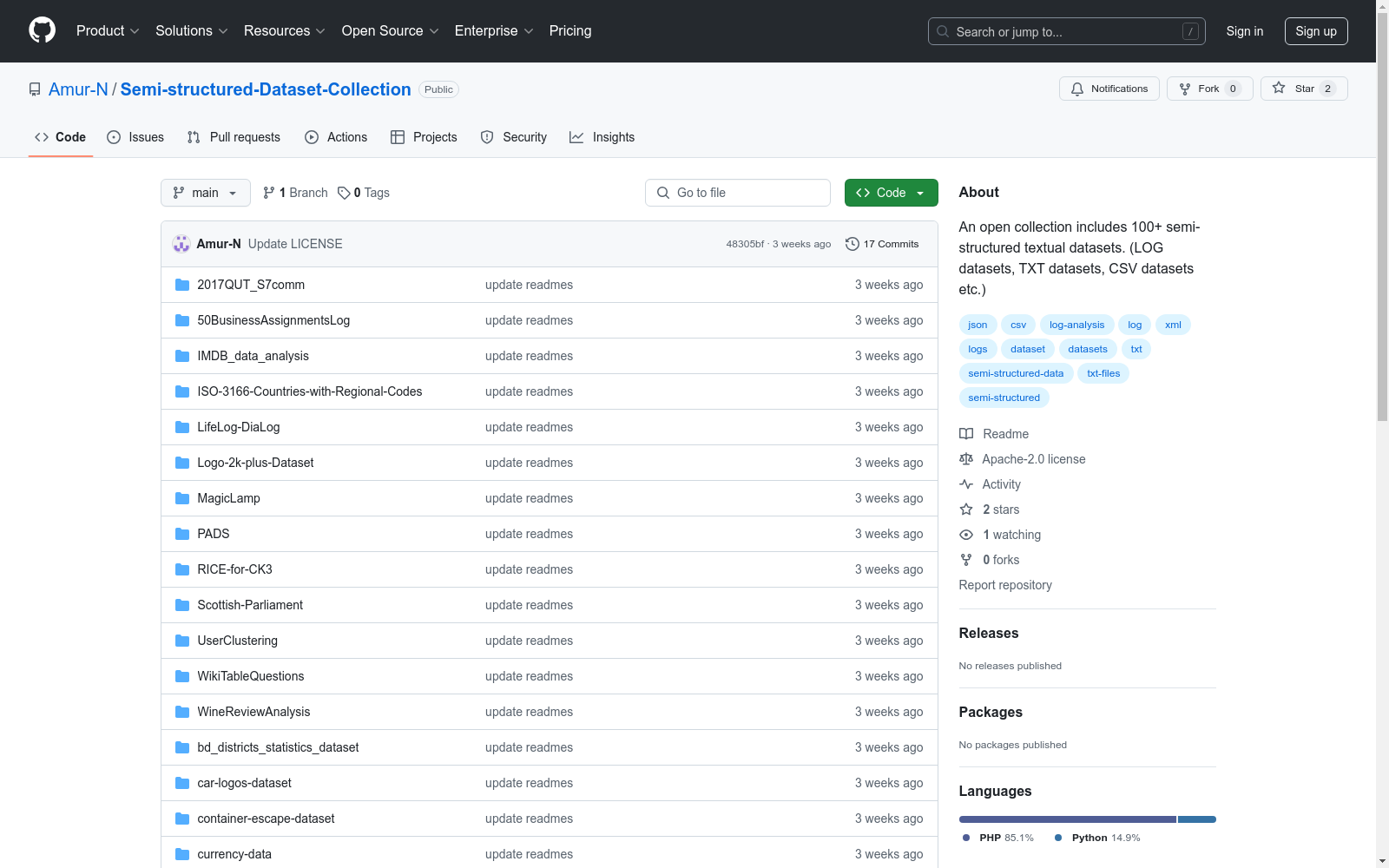The width and height of the screenshot is (1389, 868).
Task: Open the UserClustering folder
Action: click(237, 641)
